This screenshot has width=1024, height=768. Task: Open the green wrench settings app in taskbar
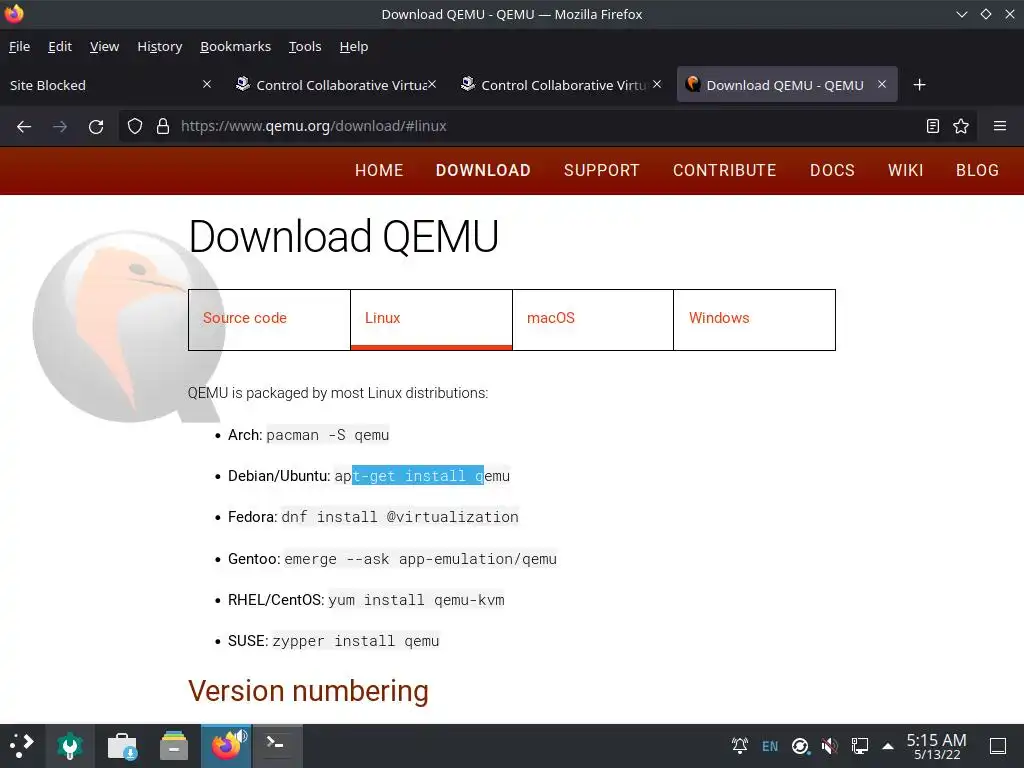coord(69,745)
